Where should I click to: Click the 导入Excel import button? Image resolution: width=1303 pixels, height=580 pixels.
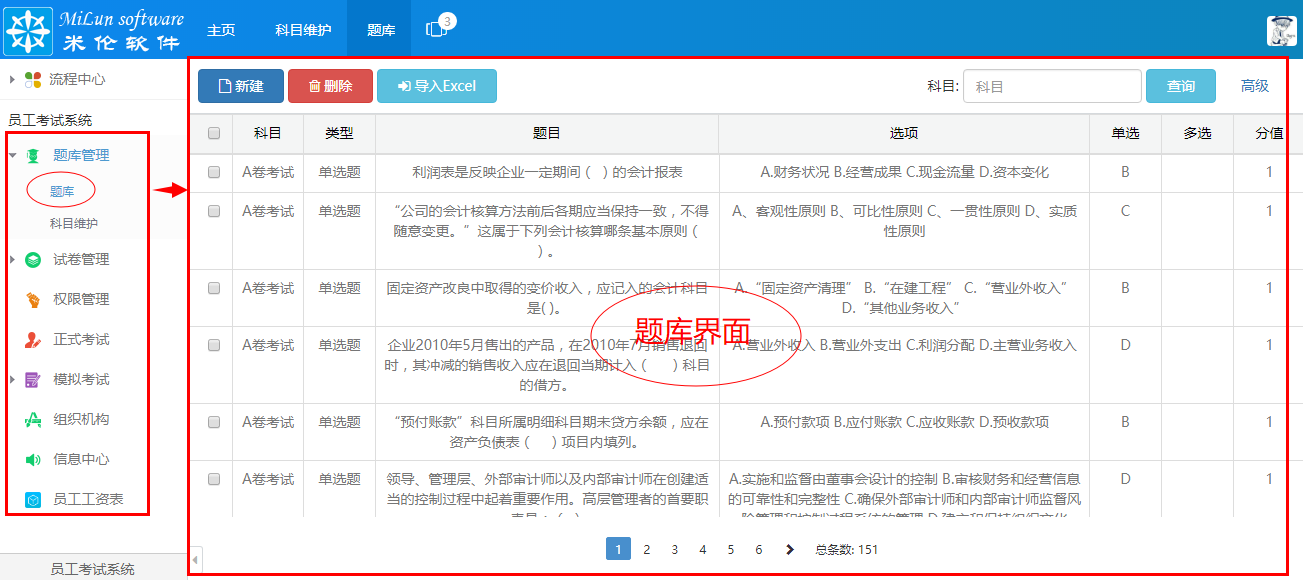[437, 86]
